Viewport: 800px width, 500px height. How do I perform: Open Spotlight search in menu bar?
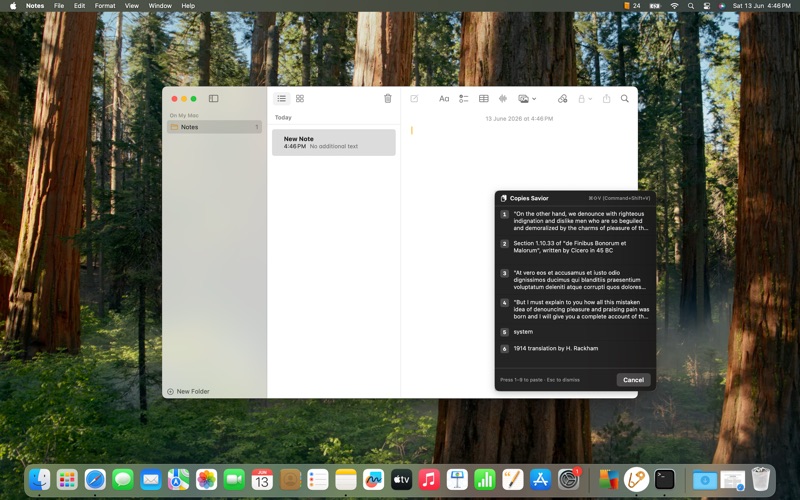[690, 6]
